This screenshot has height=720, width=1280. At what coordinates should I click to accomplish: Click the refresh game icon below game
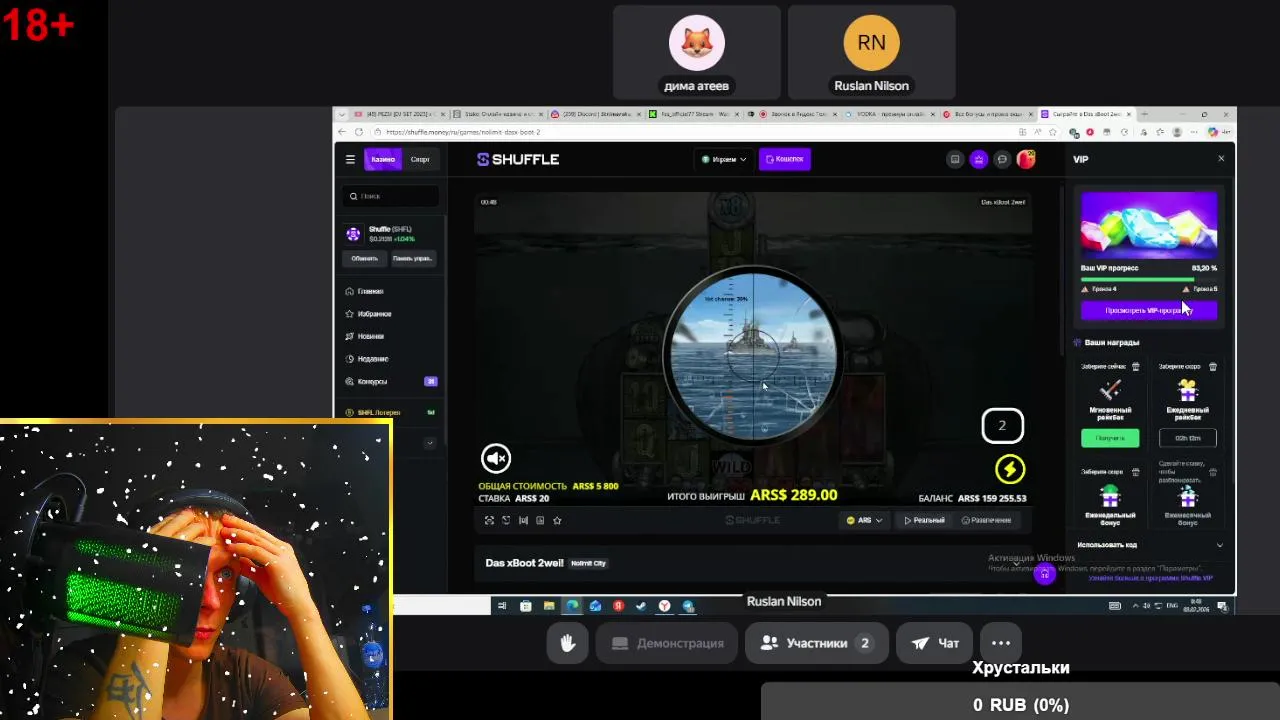(x=506, y=520)
